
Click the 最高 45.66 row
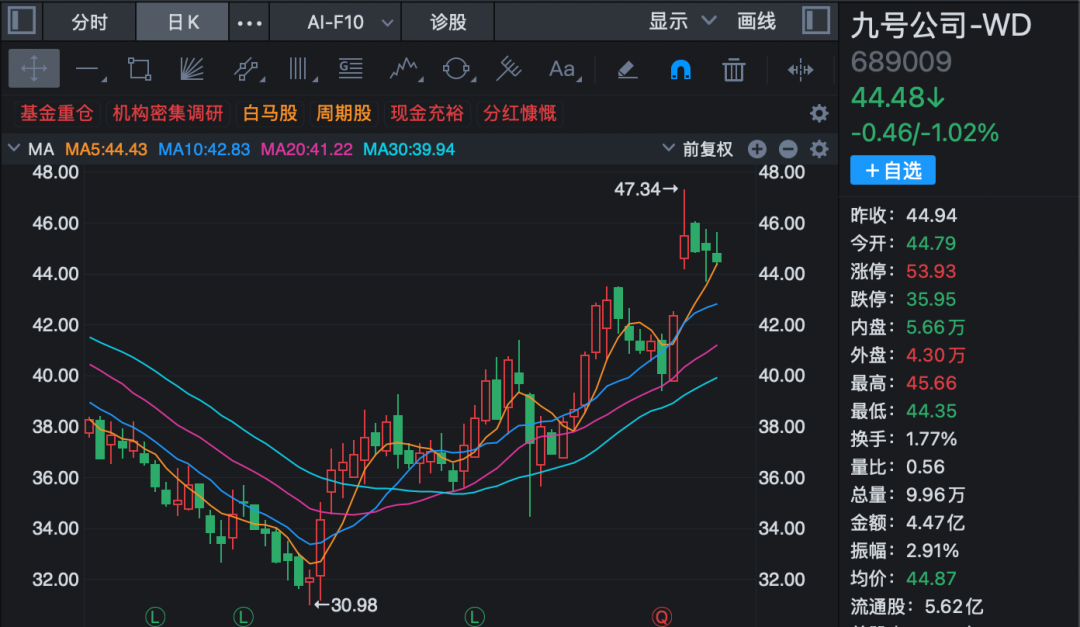904,383
